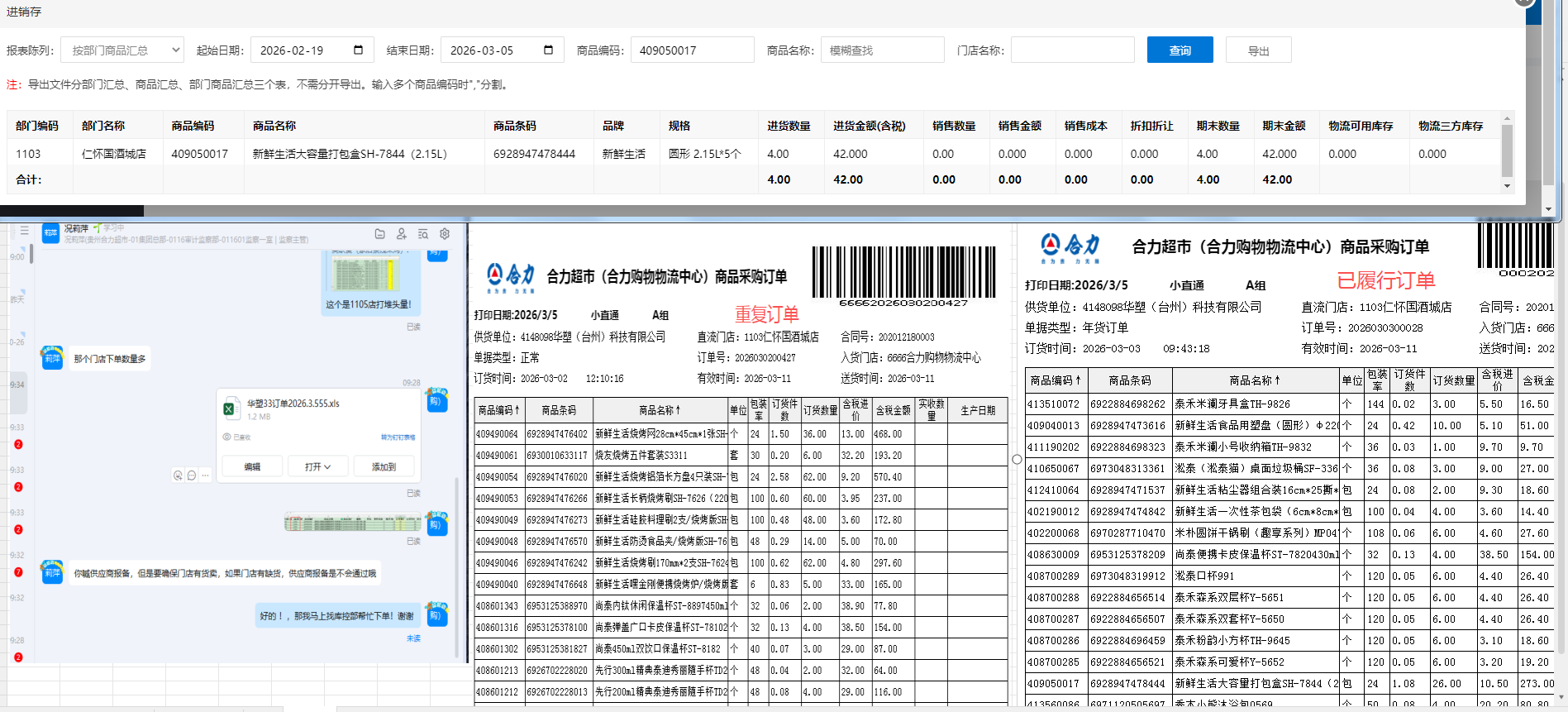This screenshot has height=712, width=1568.
Task: Click the hamburger menu icon in chat
Action: click(25, 231)
